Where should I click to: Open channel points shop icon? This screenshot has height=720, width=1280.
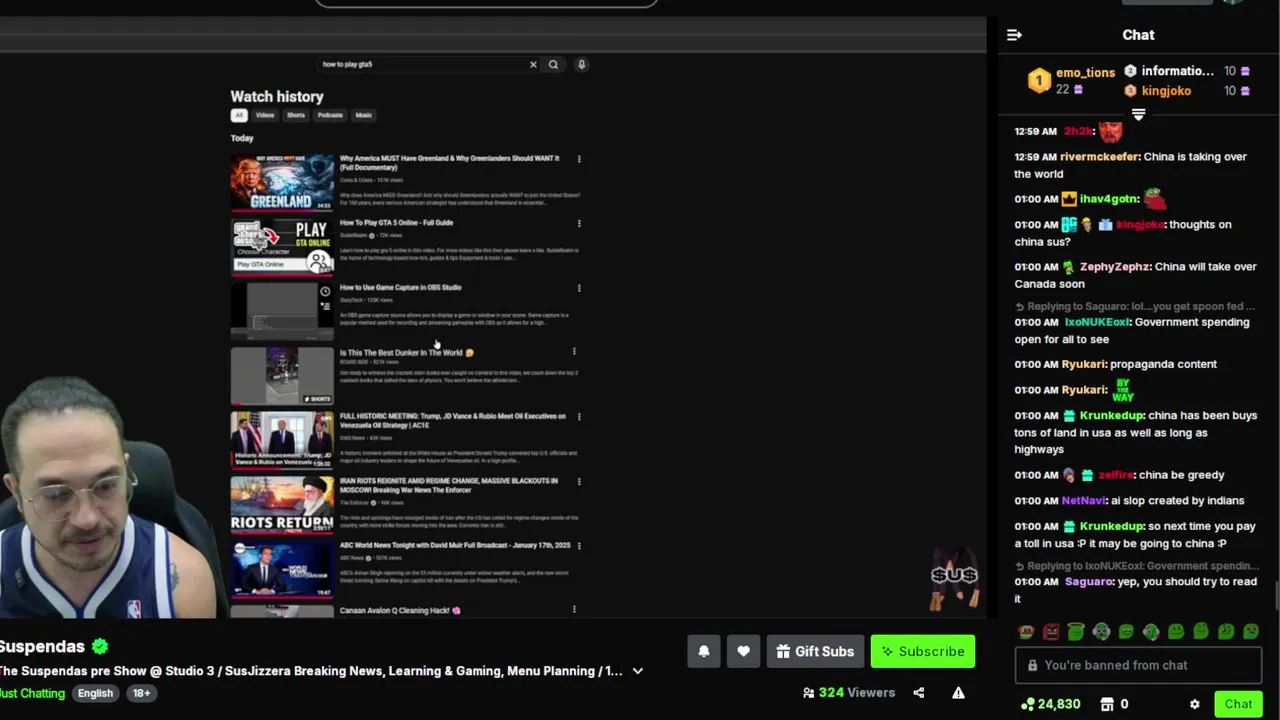point(1107,704)
